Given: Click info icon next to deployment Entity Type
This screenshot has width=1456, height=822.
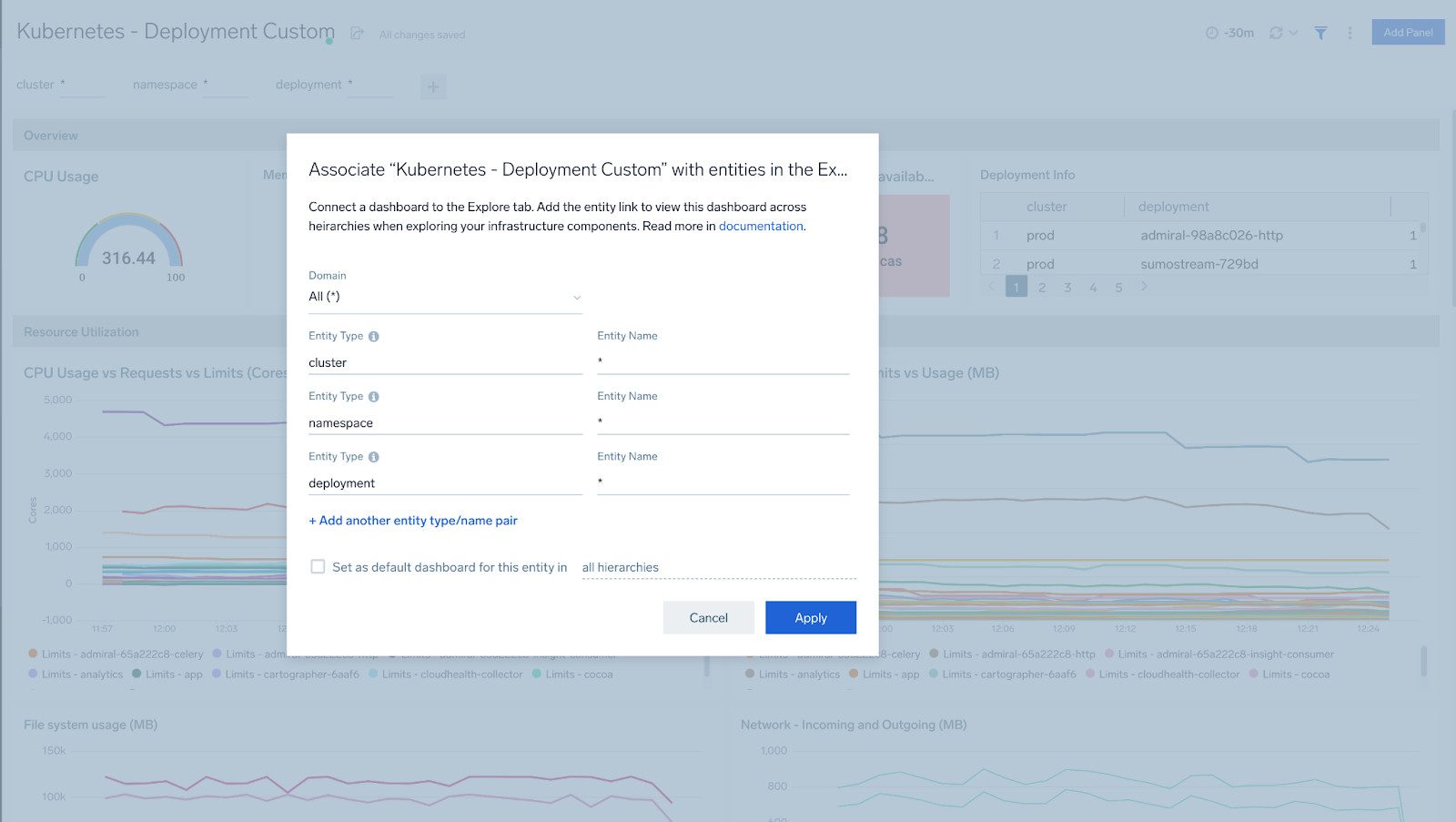Looking at the screenshot, I should pyautogui.click(x=374, y=457).
